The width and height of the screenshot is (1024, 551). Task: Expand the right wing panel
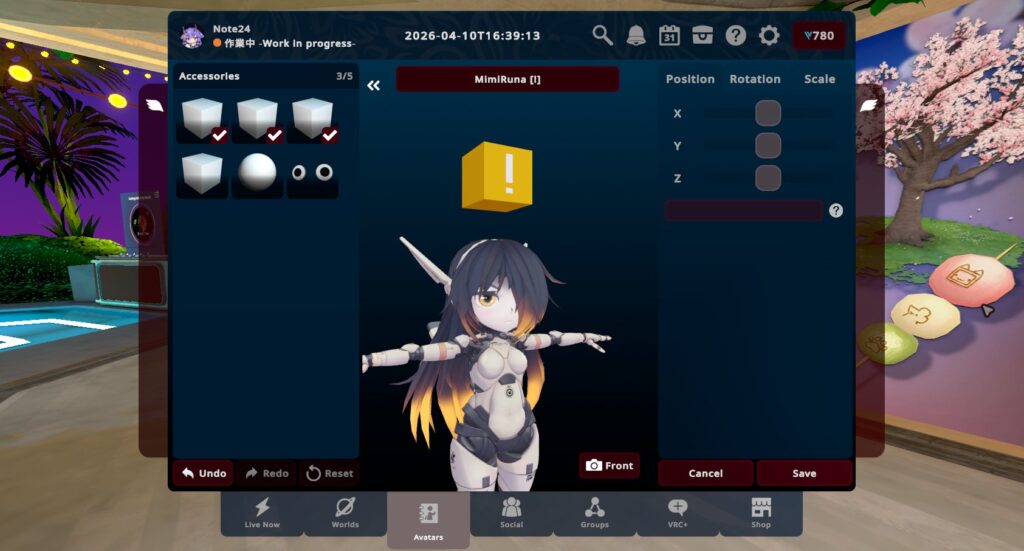[868, 105]
